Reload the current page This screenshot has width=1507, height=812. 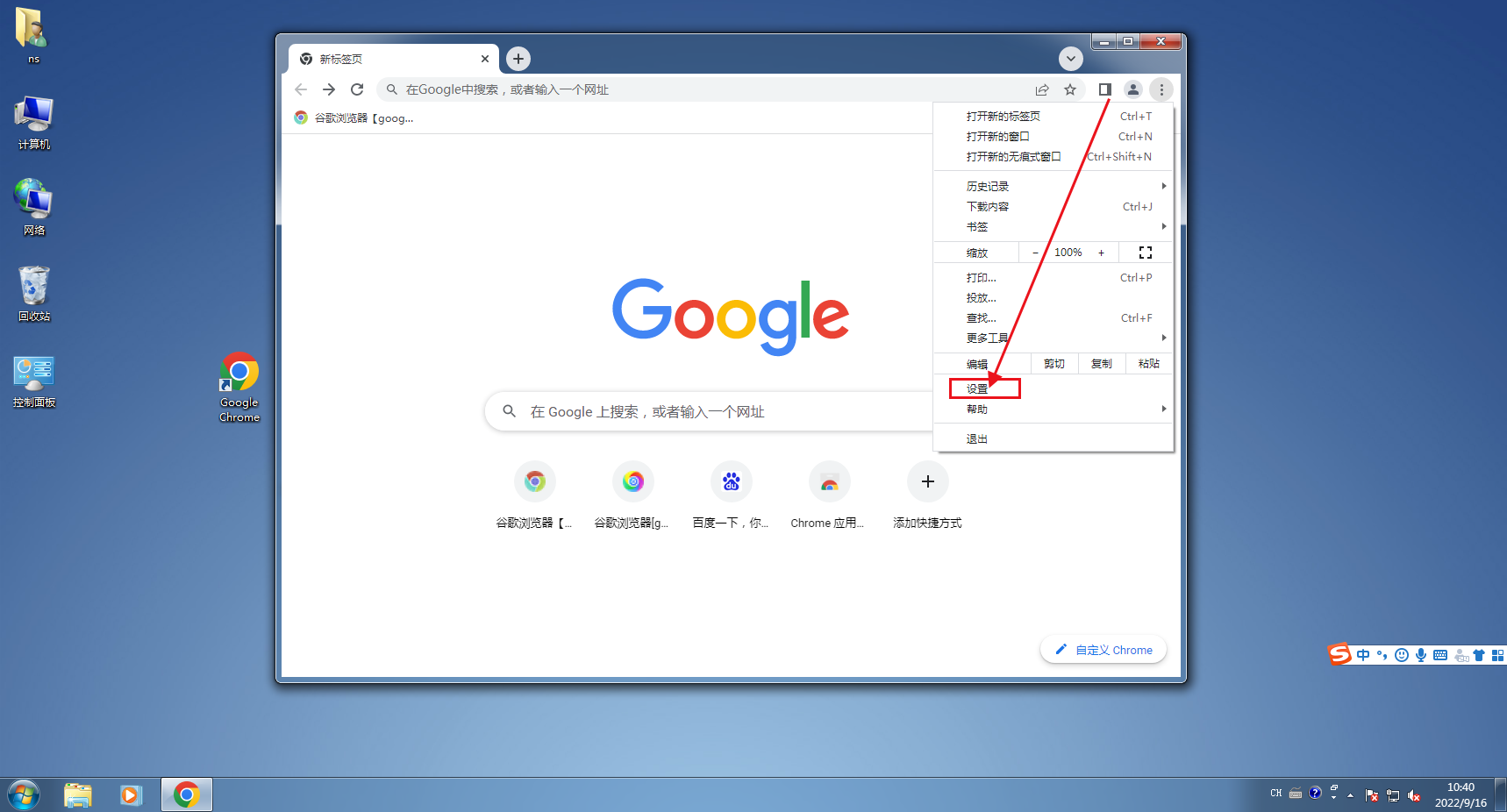[357, 89]
